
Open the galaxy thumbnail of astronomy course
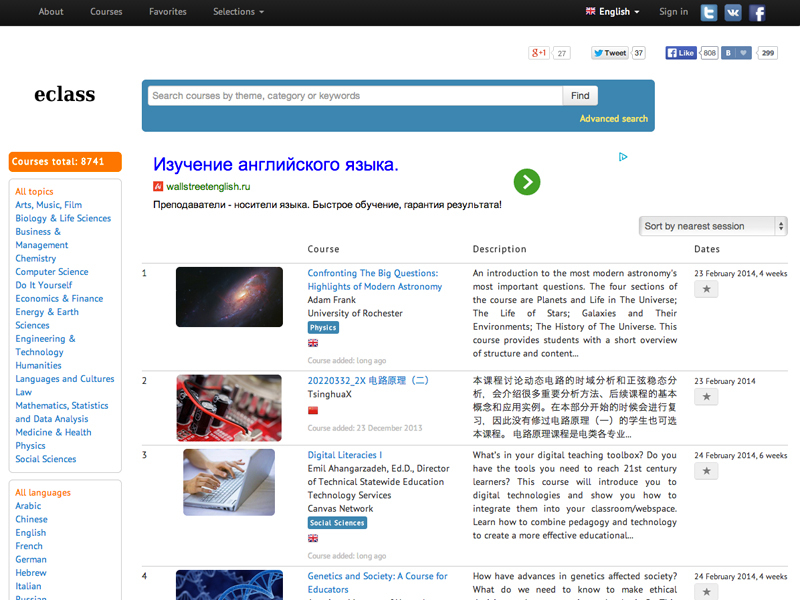click(229, 296)
